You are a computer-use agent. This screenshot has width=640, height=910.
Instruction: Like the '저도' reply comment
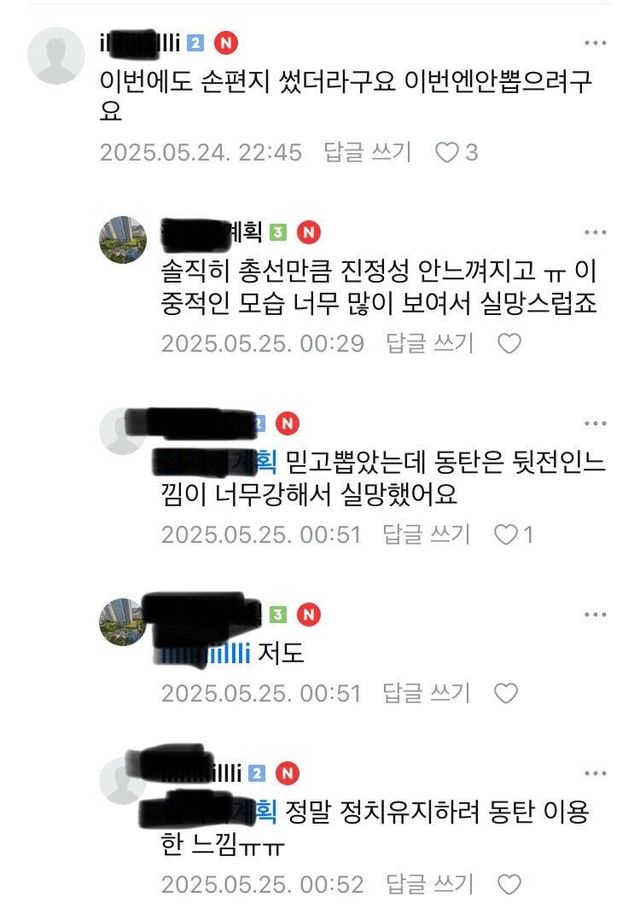coord(505,693)
